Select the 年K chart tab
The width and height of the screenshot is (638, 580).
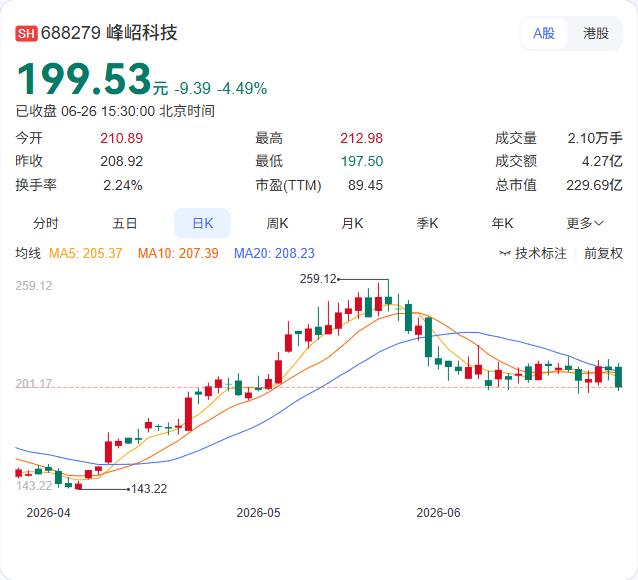click(502, 223)
